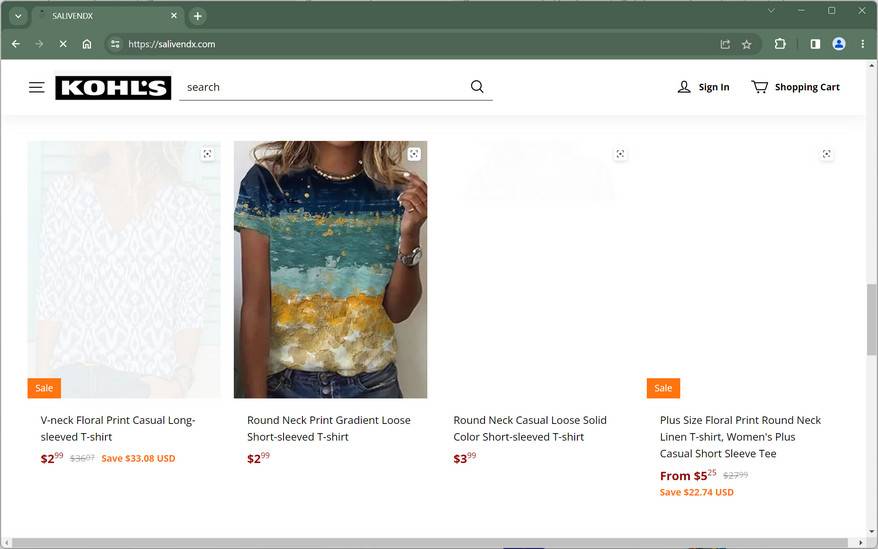Image resolution: width=878 pixels, height=549 pixels.
Task: Toggle the browser side panel
Action: pos(815,44)
